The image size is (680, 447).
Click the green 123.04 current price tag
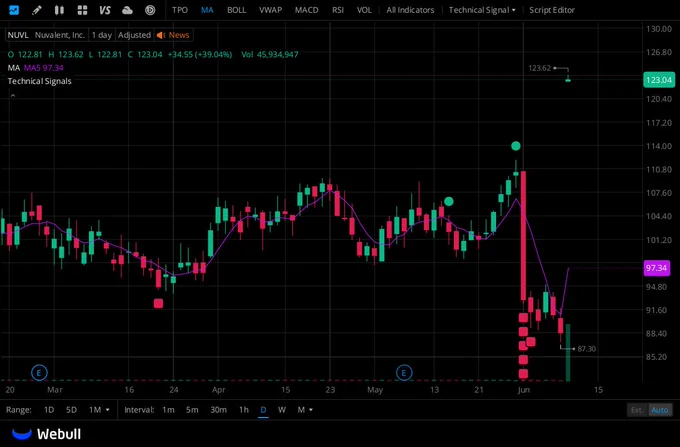coord(659,80)
